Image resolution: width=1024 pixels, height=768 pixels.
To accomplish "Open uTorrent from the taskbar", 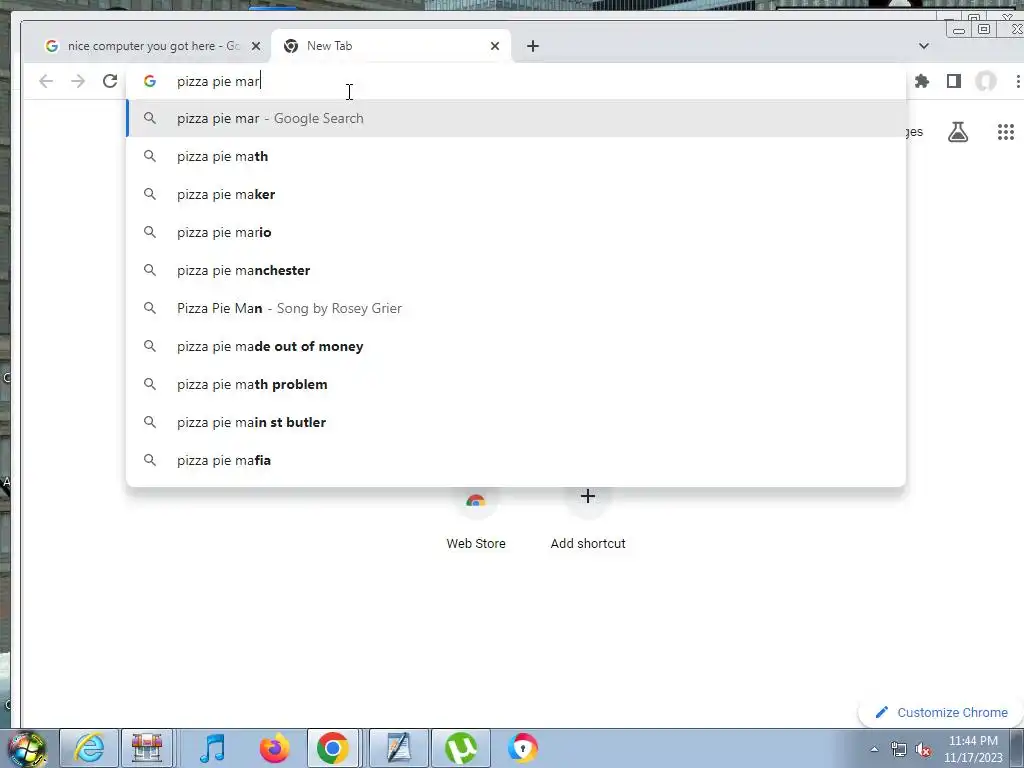I will [460, 748].
